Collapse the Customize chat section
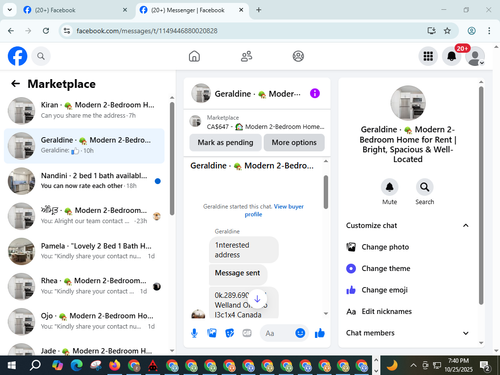Screen dimensions: 500x375 point(408,226)
